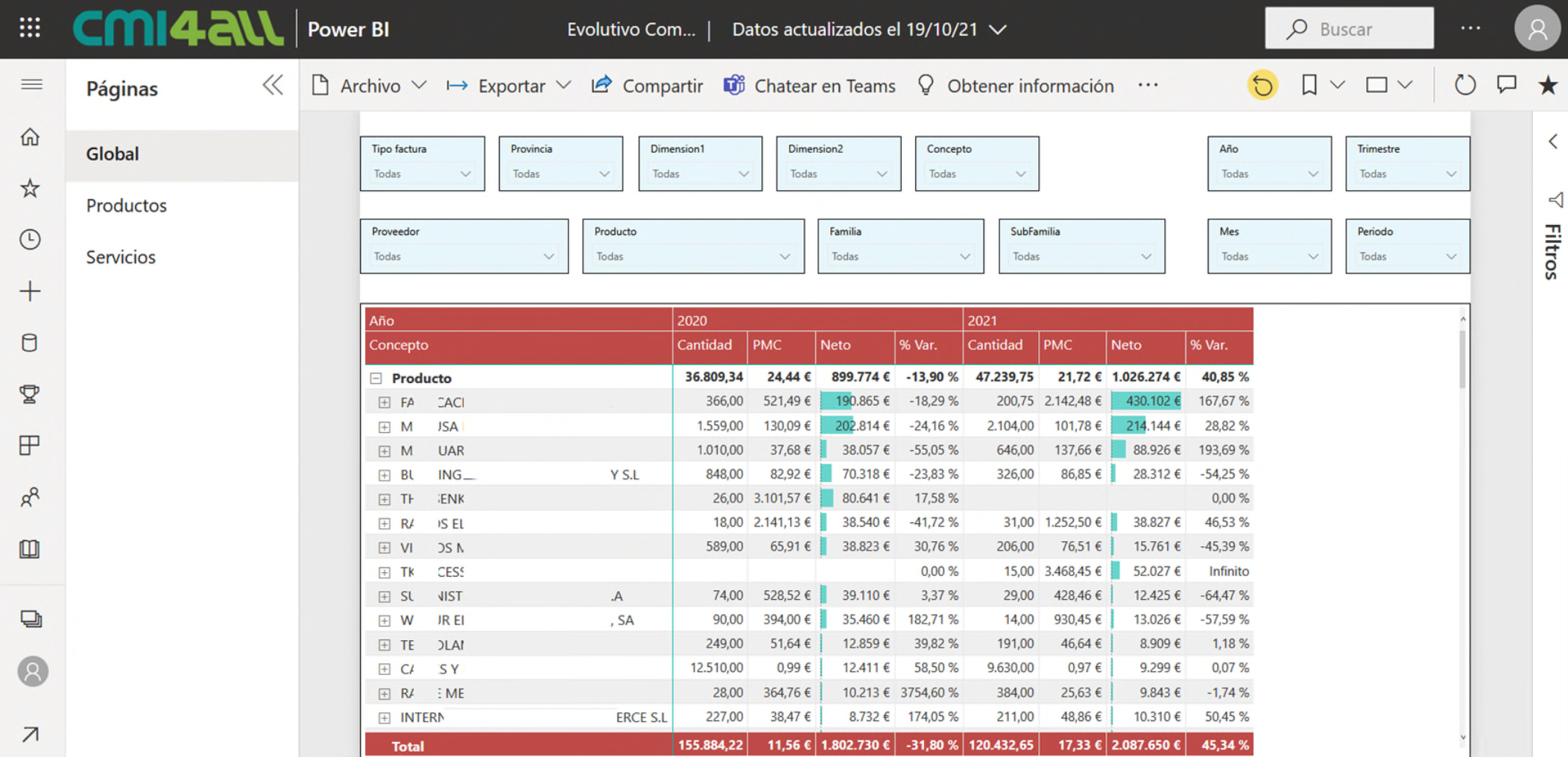
Task: Click the refresh visuals icon
Action: coord(1464,86)
